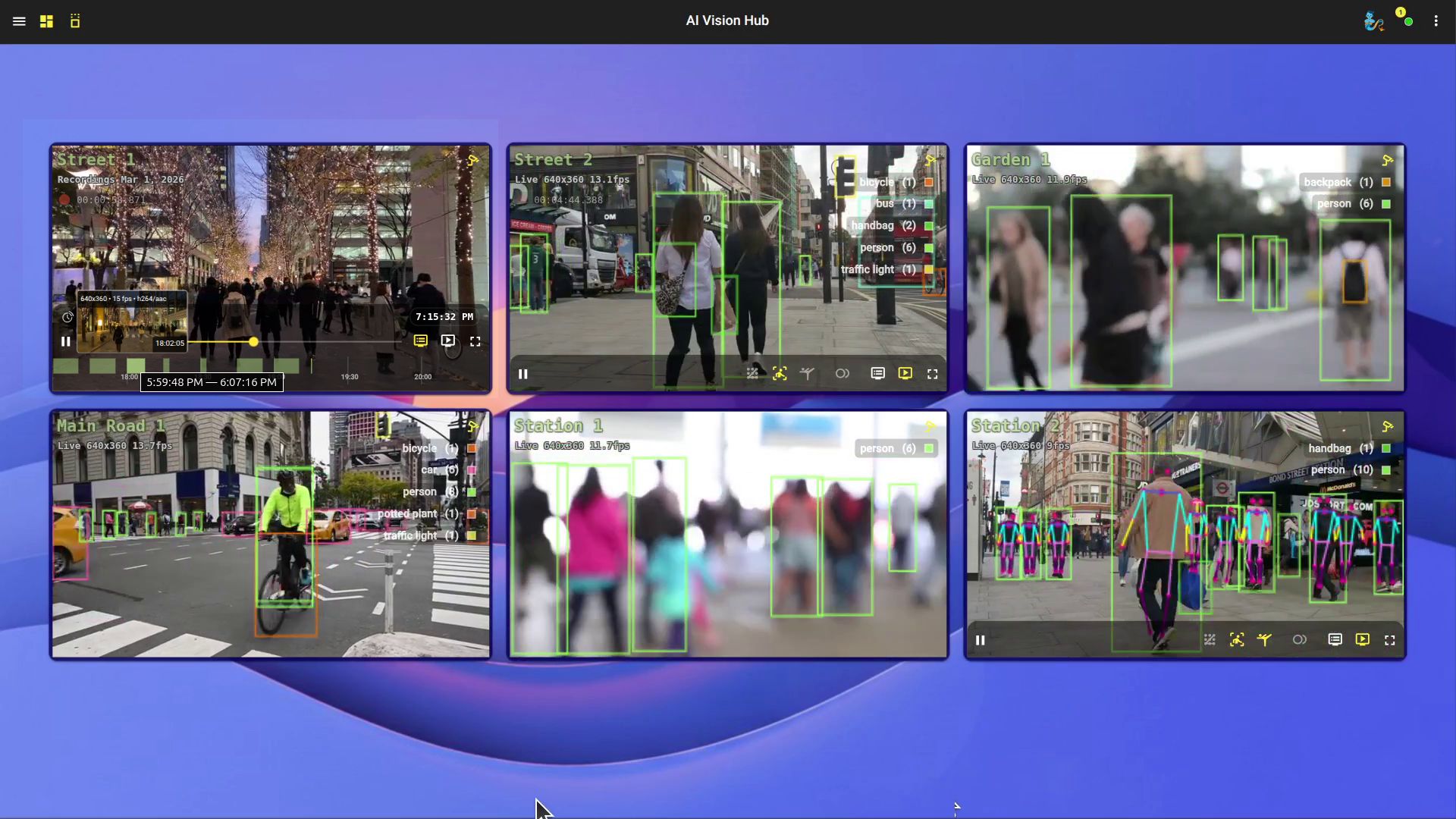Click the Street 1 playback position slider
Viewport: 1456px width, 819px height.
click(x=253, y=342)
